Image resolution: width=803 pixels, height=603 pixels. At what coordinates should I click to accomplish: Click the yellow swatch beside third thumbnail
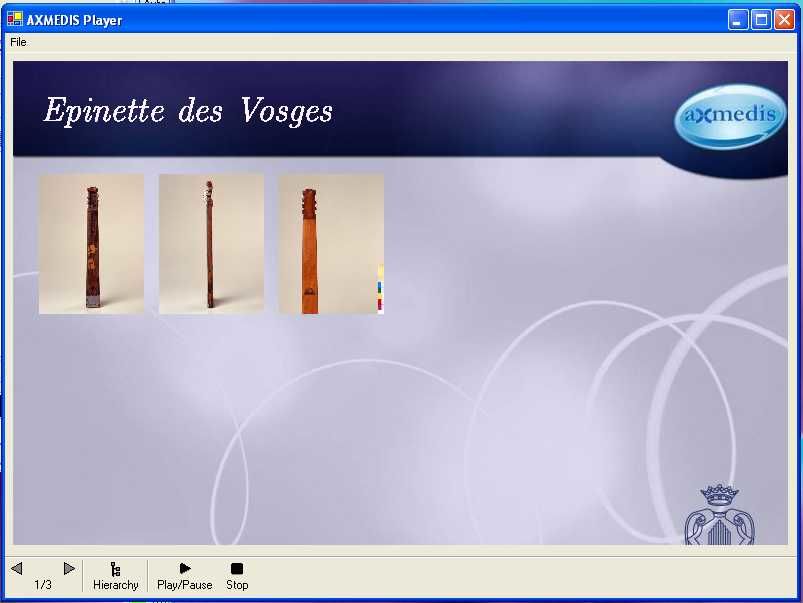tap(380, 270)
